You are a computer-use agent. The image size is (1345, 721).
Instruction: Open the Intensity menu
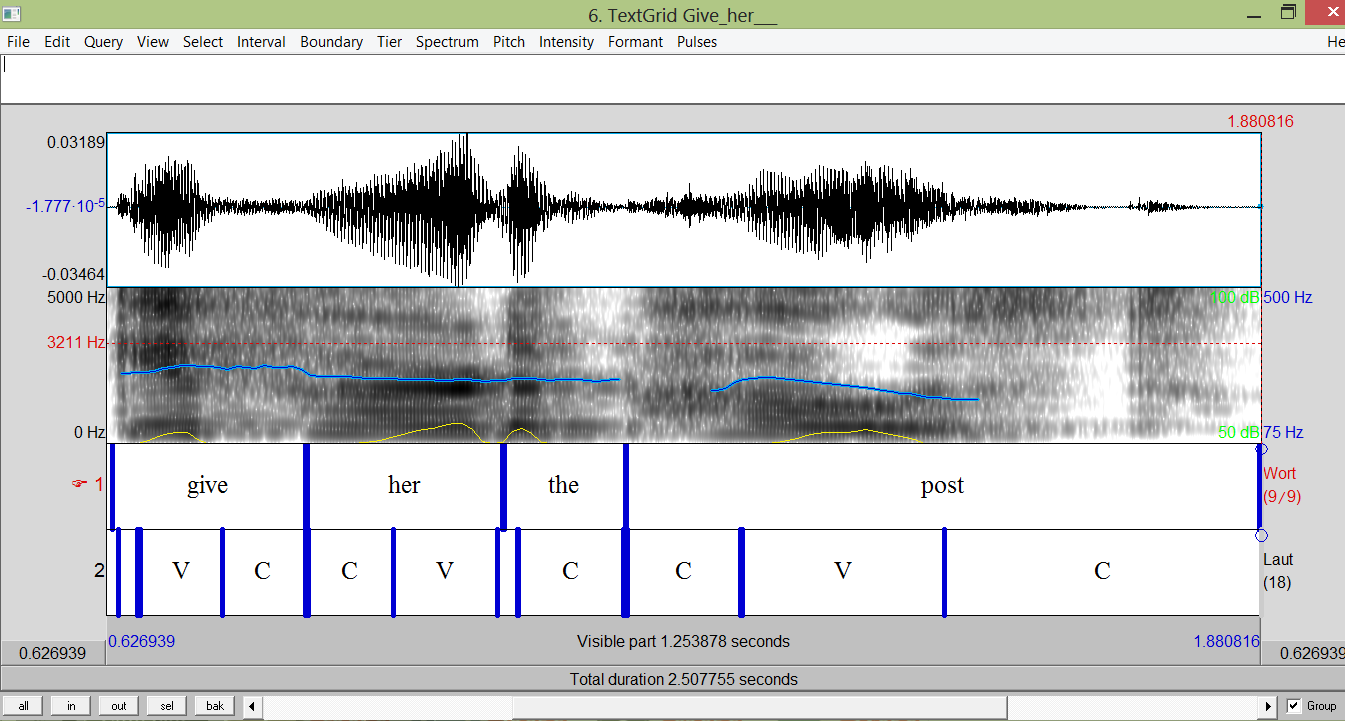566,42
